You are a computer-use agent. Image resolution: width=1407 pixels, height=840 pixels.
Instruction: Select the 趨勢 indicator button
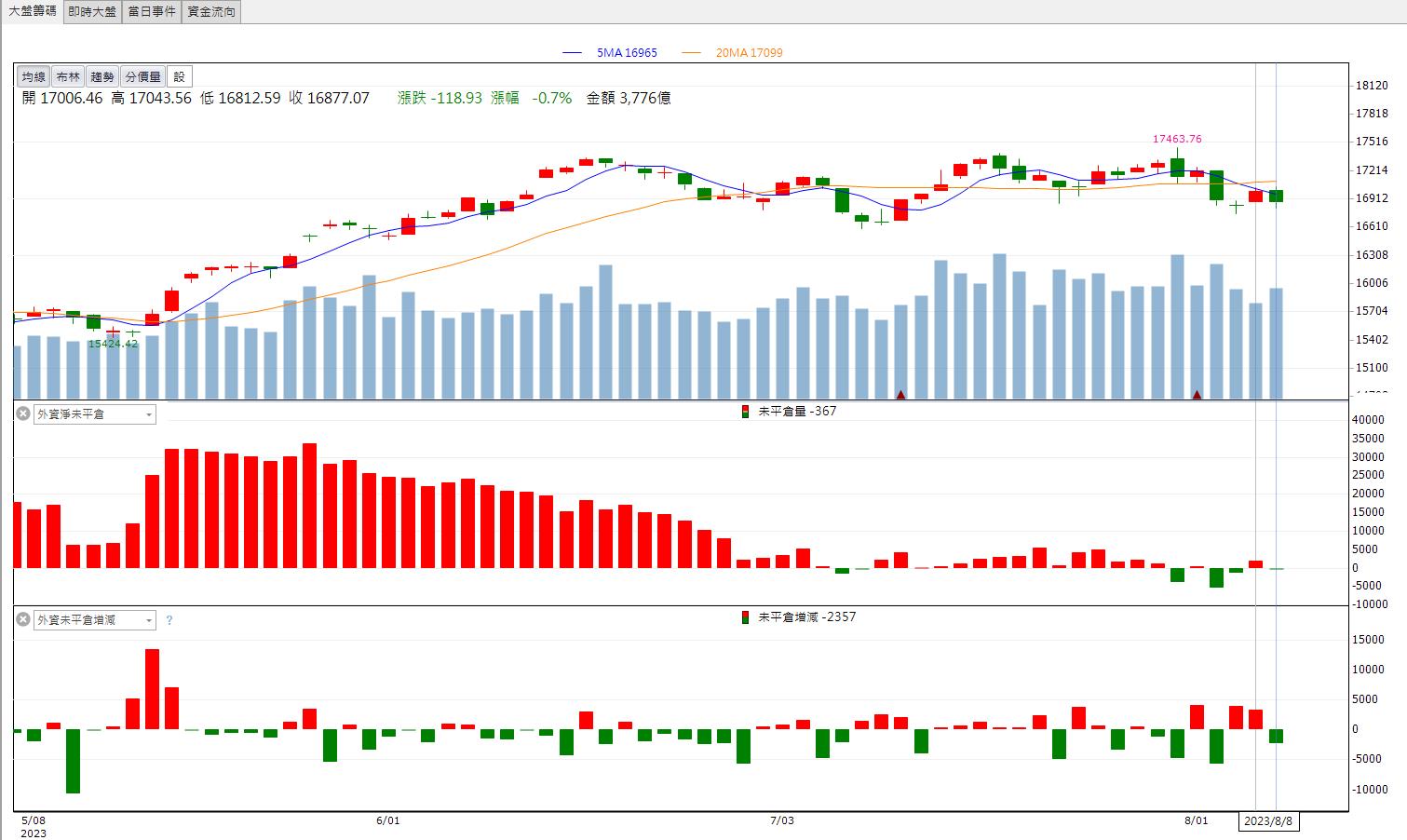pos(102,76)
